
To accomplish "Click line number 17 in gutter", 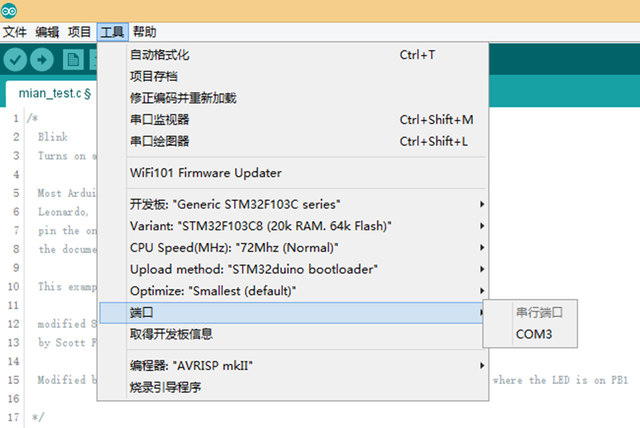I will pos(13,417).
